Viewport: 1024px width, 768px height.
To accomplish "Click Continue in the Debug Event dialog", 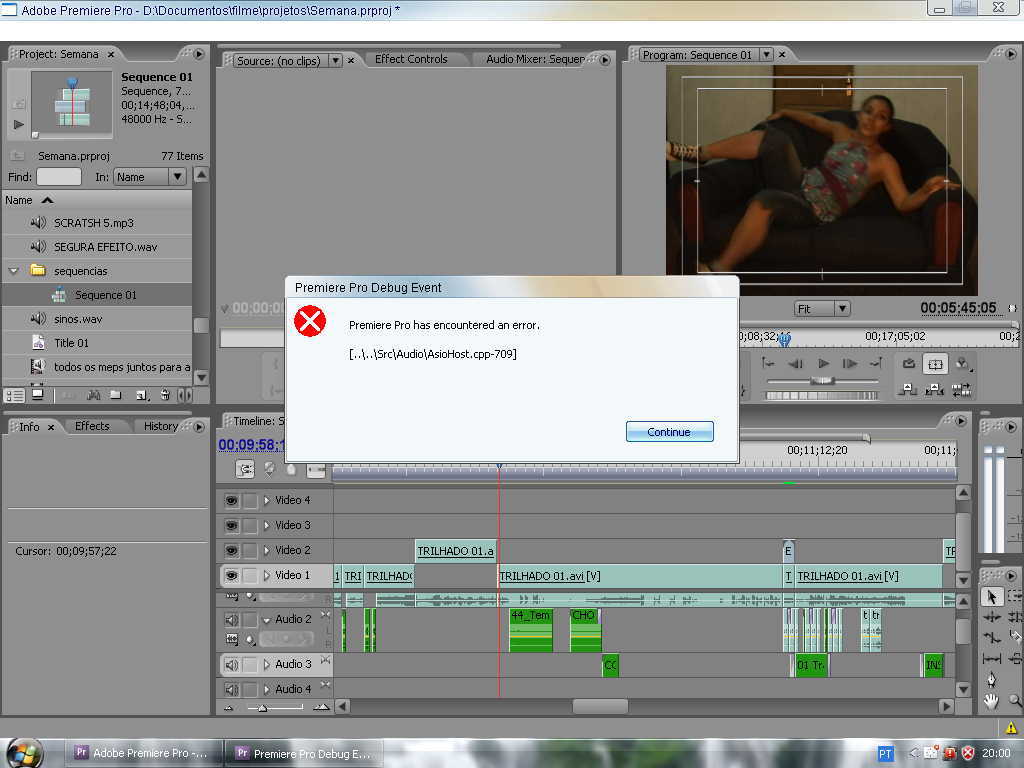I will 669,432.
